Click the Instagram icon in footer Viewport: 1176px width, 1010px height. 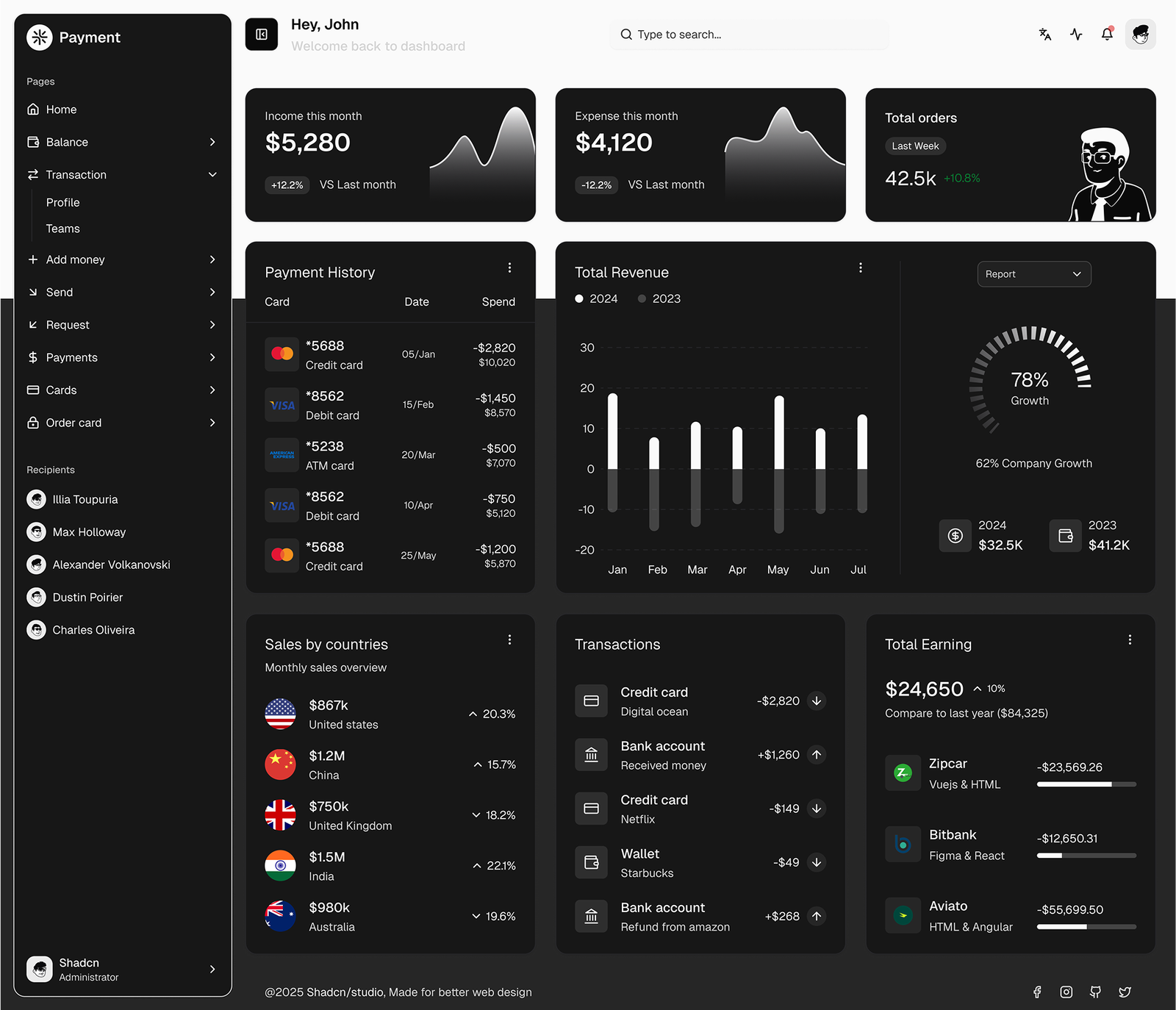tap(1066, 992)
